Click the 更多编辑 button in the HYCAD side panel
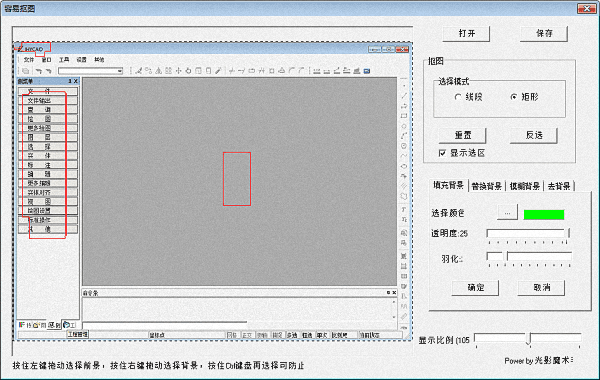 48,183
